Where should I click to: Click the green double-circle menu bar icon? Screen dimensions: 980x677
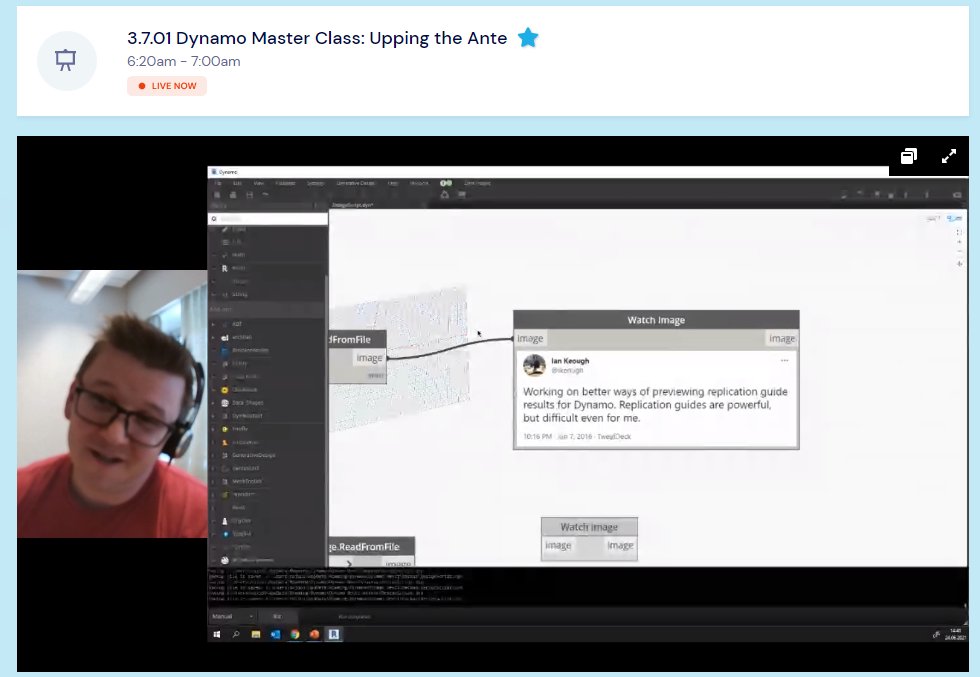point(446,183)
